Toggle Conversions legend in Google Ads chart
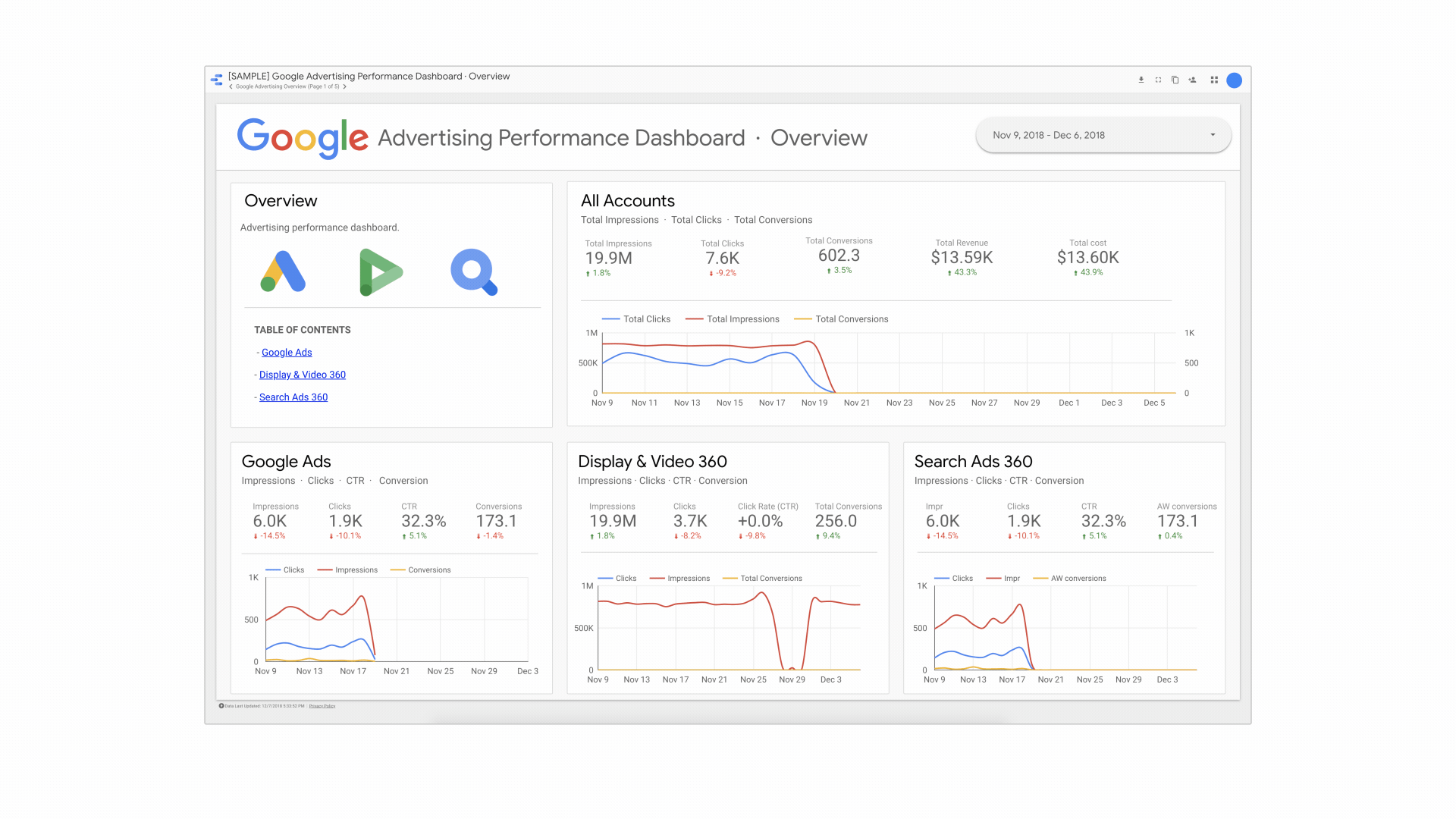Viewport: 1456px width, 819px height. 420,570
